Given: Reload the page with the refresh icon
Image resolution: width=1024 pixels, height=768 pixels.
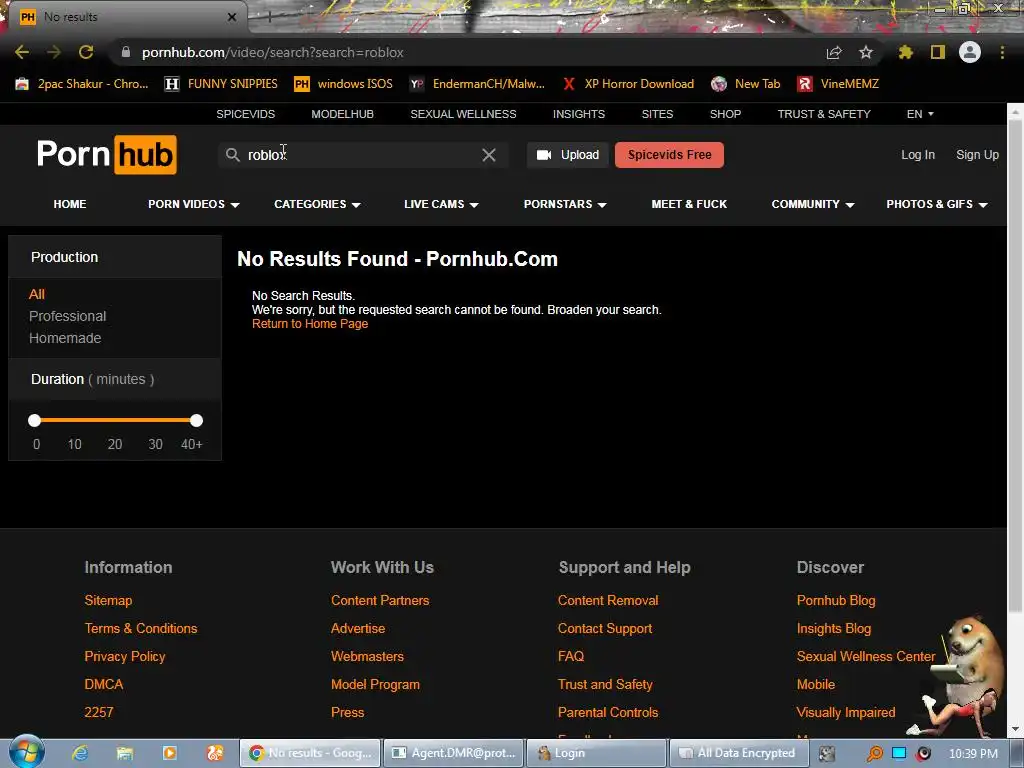Looking at the screenshot, I should [86, 52].
